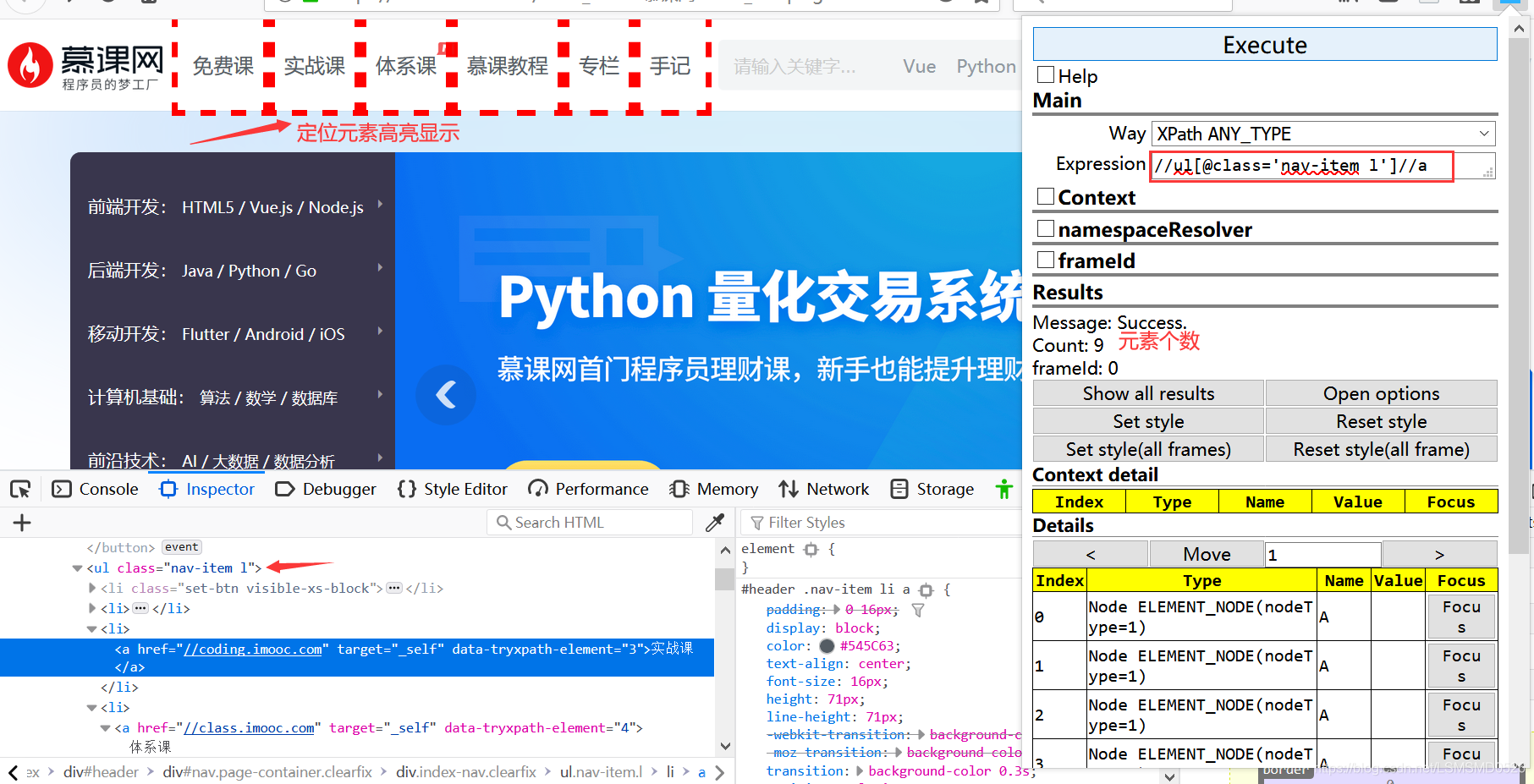Click Focus button for index 1 row
This screenshot has width=1534, height=784.
click(1461, 666)
